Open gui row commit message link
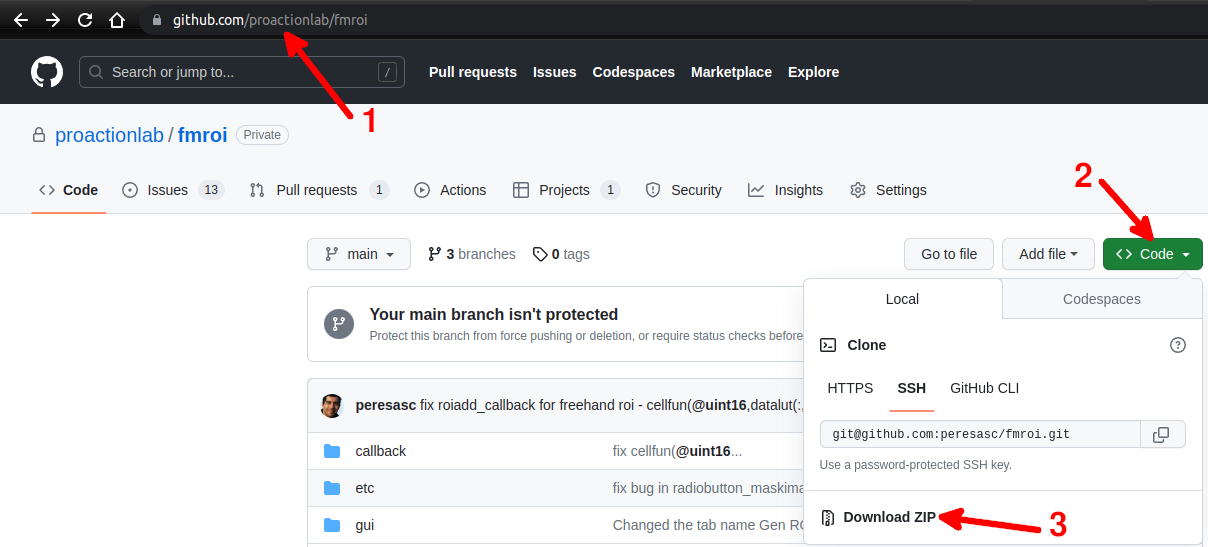This screenshot has width=1208, height=547. point(708,525)
